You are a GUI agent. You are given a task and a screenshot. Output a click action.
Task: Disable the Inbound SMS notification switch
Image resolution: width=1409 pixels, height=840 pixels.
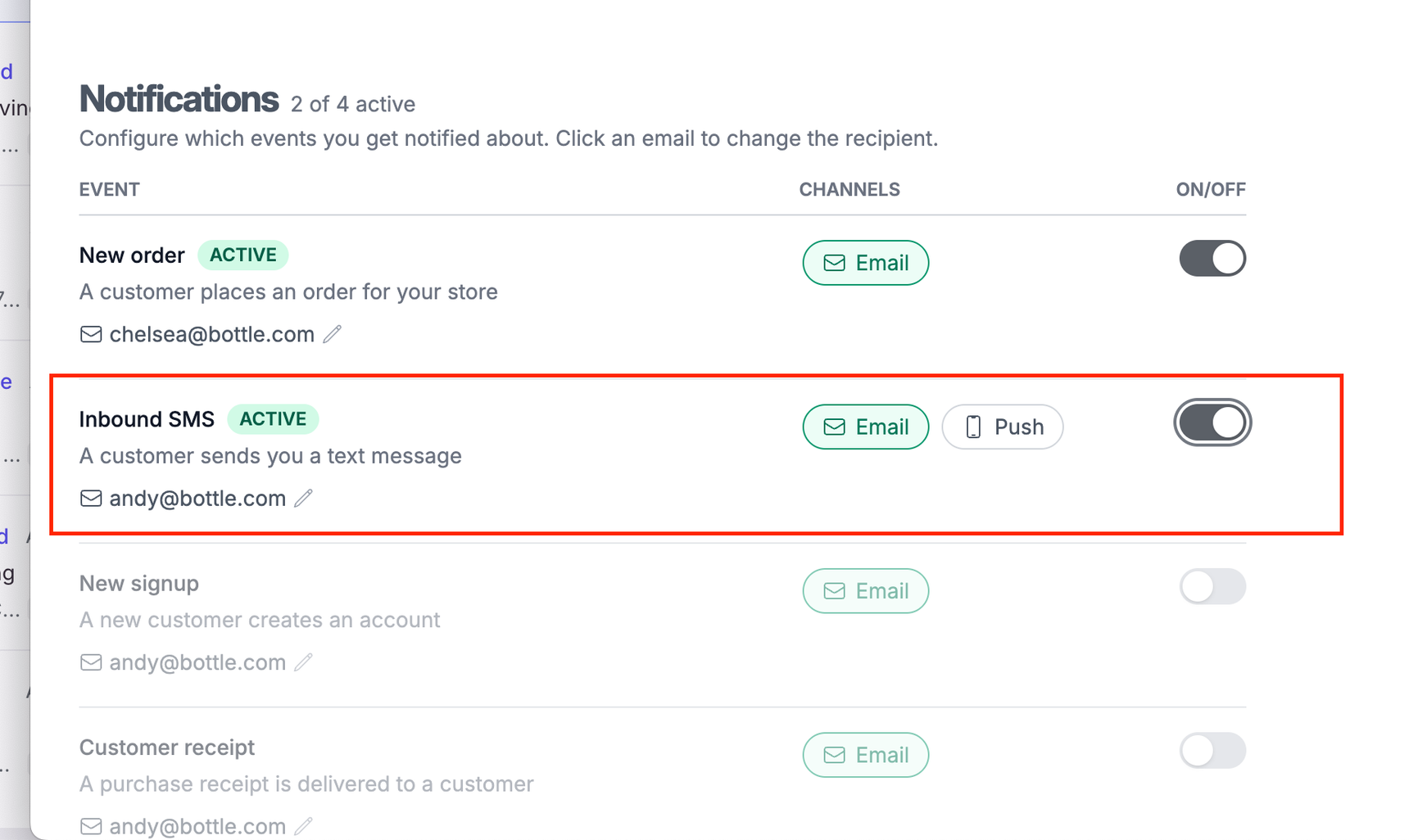[x=1212, y=422]
